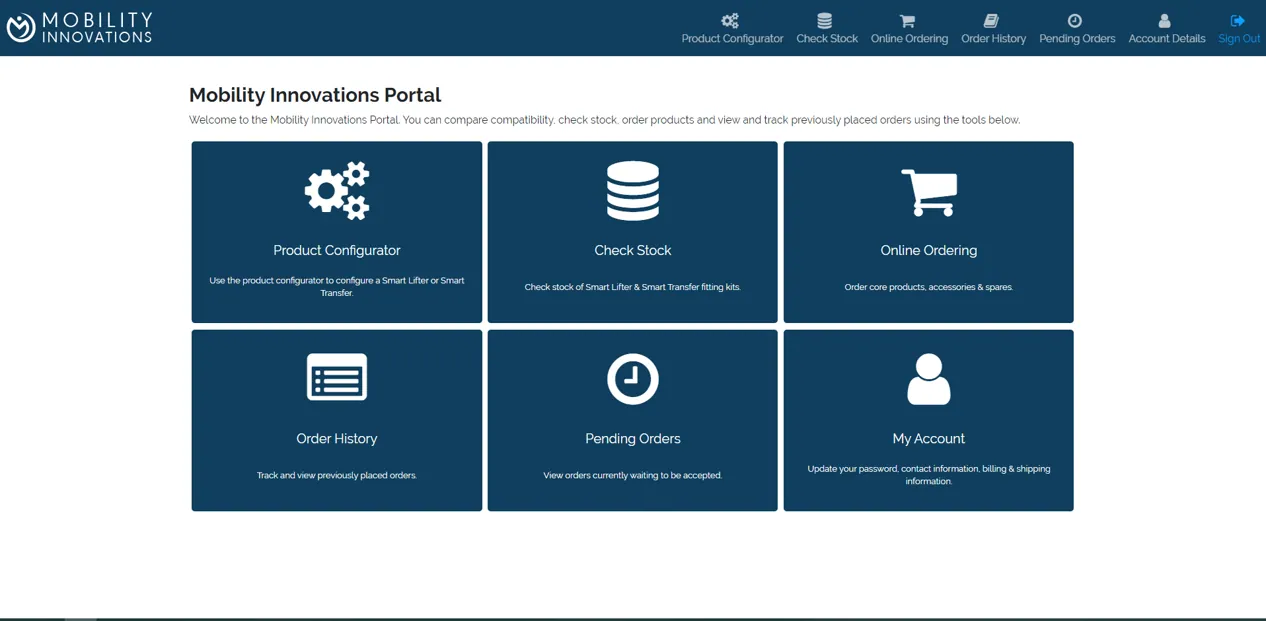1266x621 pixels.
Task: Click the Order History tile title
Action: (337, 439)
